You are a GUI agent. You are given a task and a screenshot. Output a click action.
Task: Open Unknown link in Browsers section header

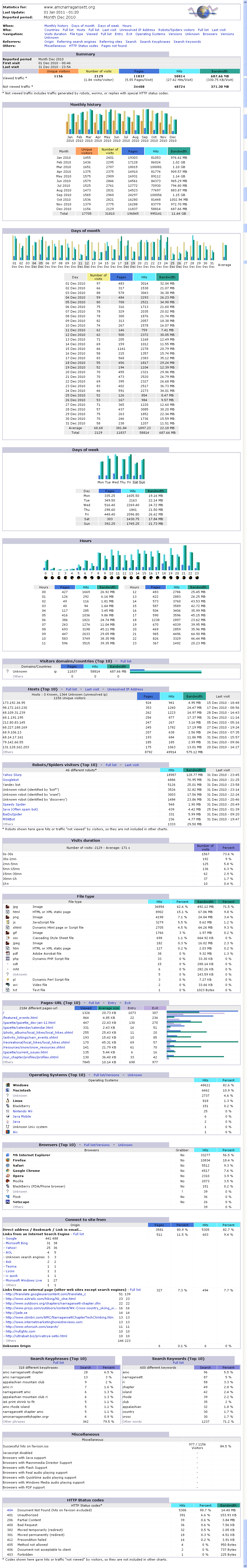125,1145
